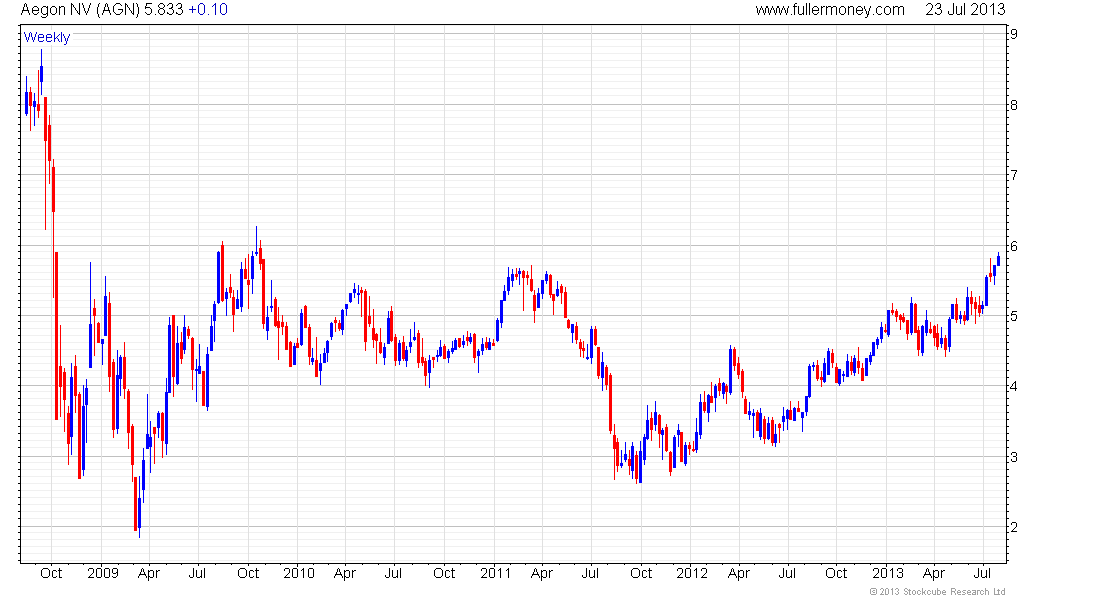
Task: Click the '2010' year label on time axis
Action: (x=299, y=573)
